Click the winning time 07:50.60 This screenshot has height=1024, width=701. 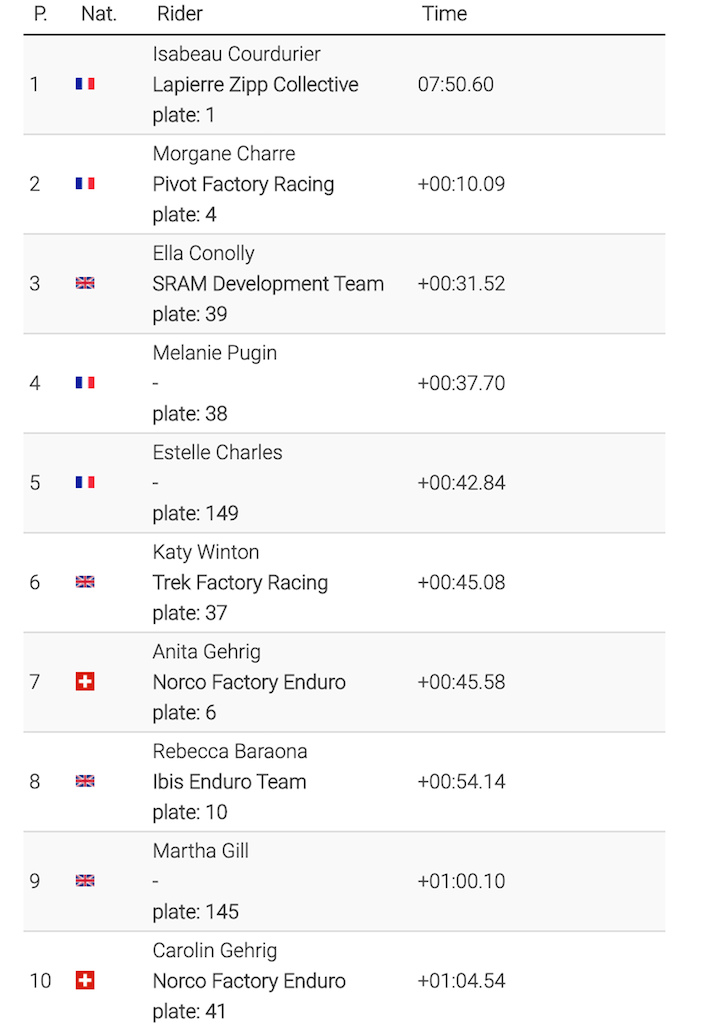(x=456, y=84)
